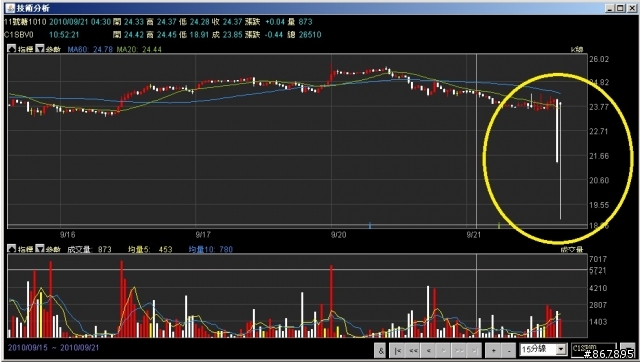Click the MA20 green indicator label

[x=139, y=49]
